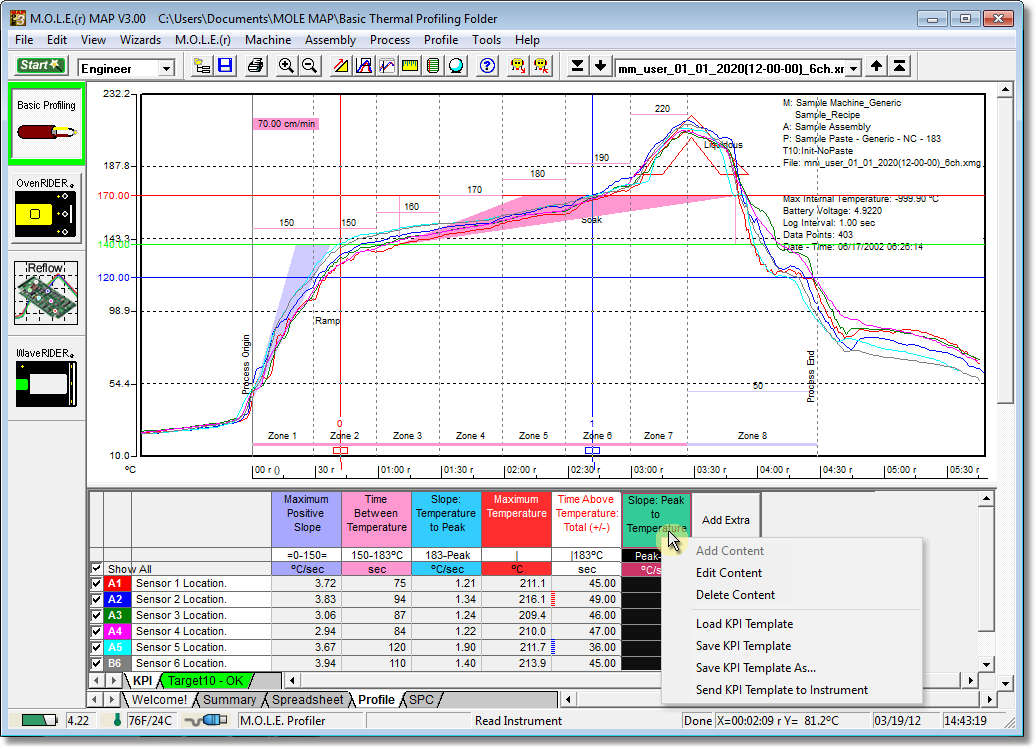Screen dimensions: 1036x749
Task: Click the slope tool toolbar icon
Action: click(341, 66)
